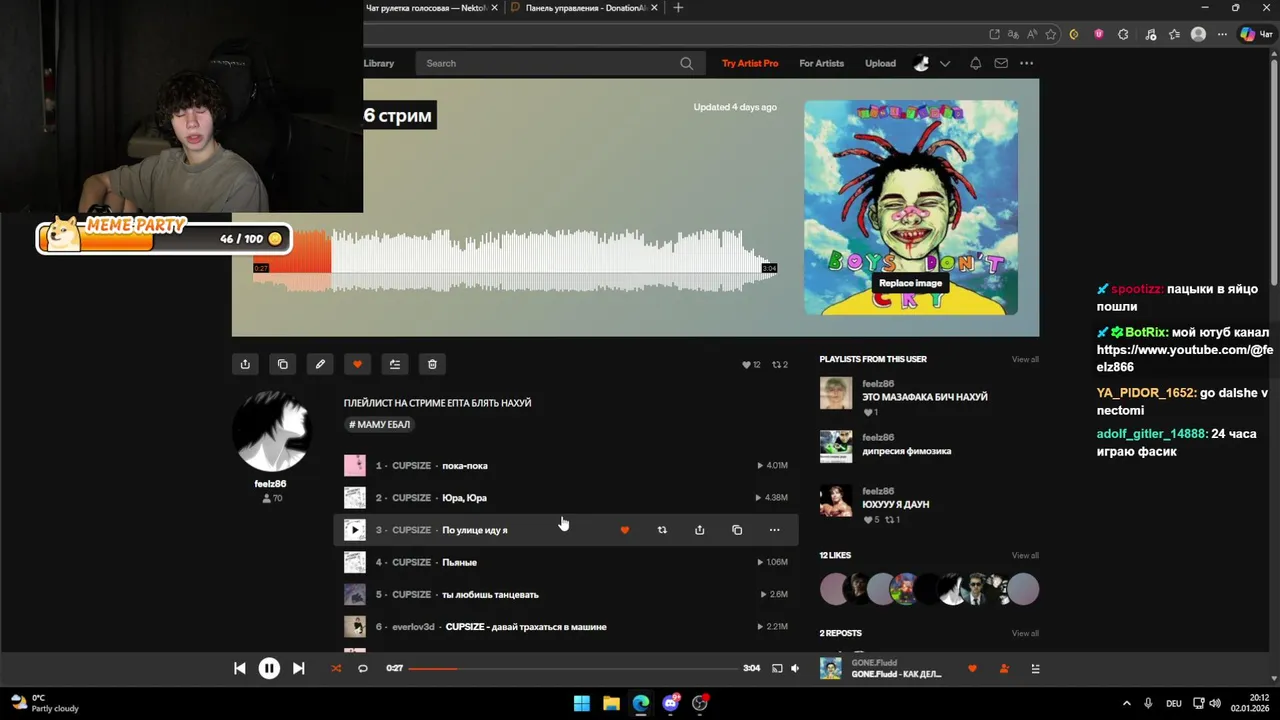The width and height of the screenshot is (1280, 720).
Task: Open playlist дипресия фимозика
Action: point(907,451)
